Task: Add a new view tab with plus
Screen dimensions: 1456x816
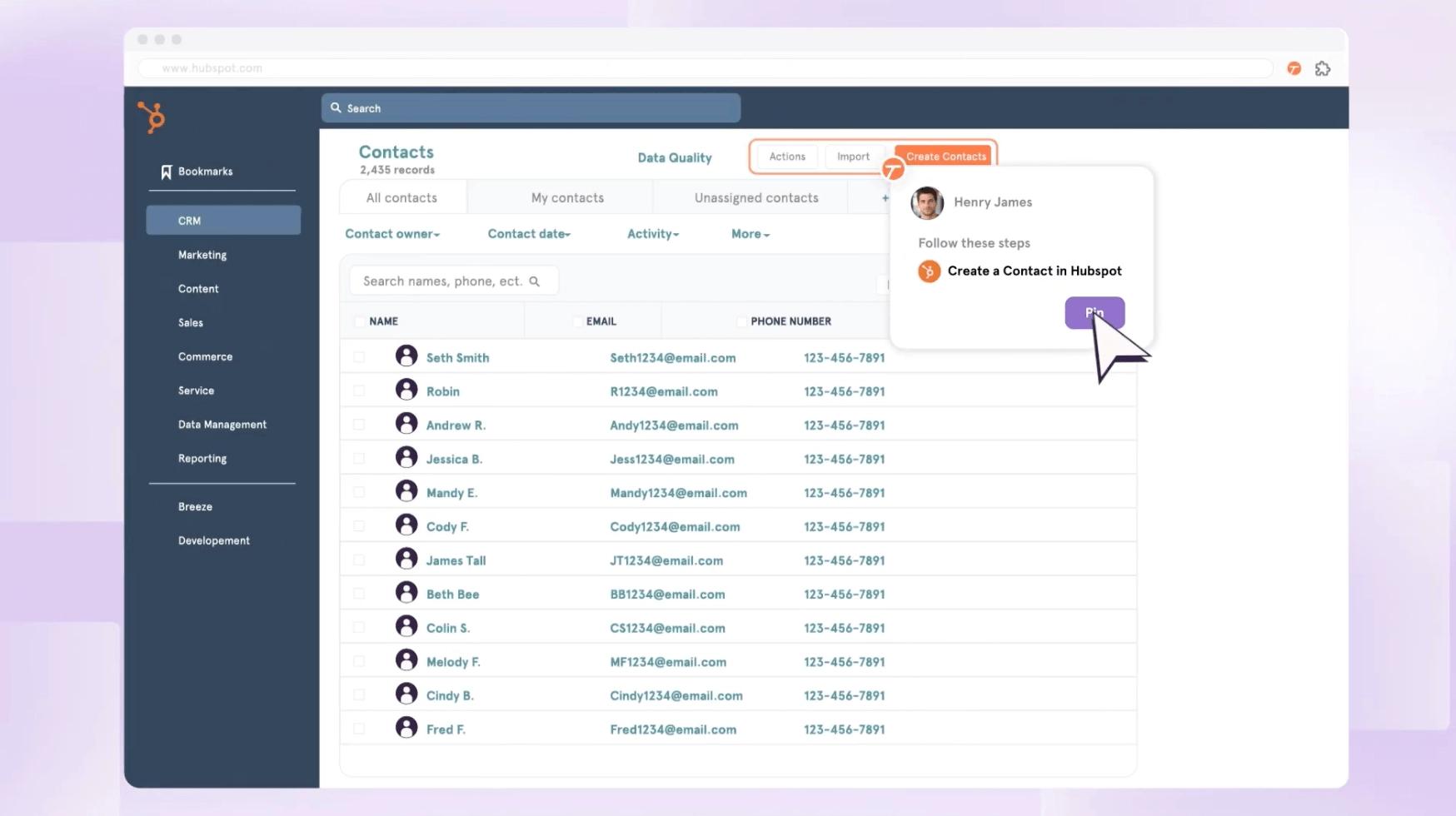Action: pyautogui.click(x=885, y=198)
